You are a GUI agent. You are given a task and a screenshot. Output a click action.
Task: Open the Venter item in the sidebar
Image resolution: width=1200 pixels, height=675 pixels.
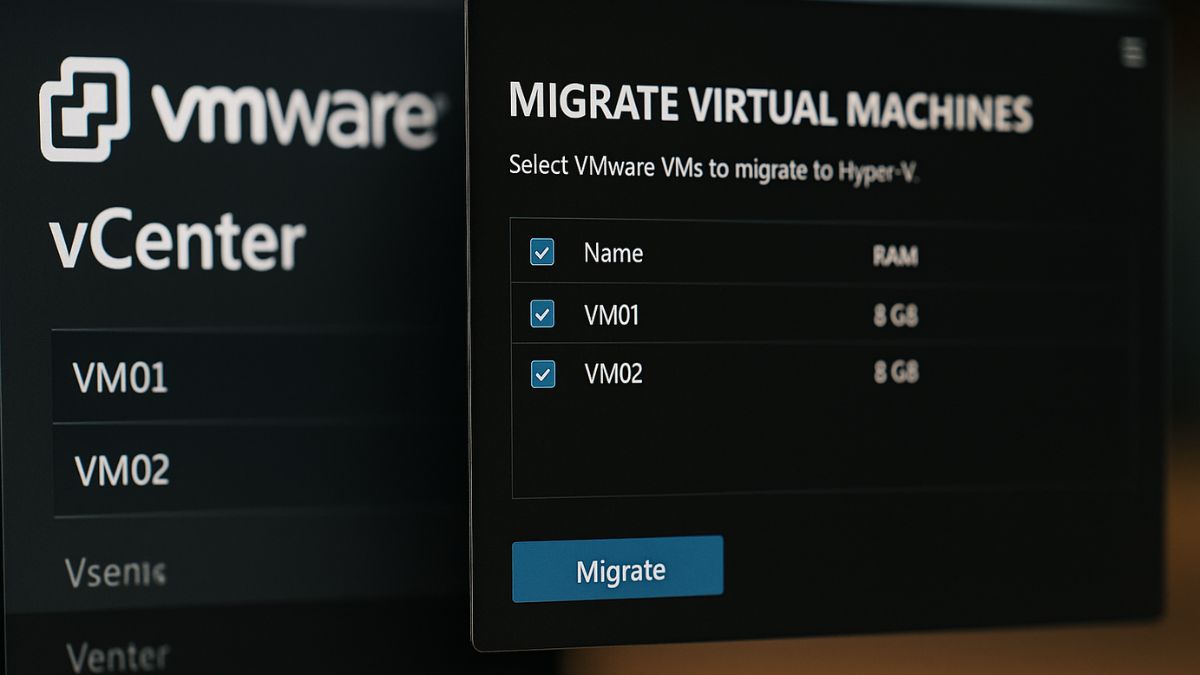click(117, 656)
